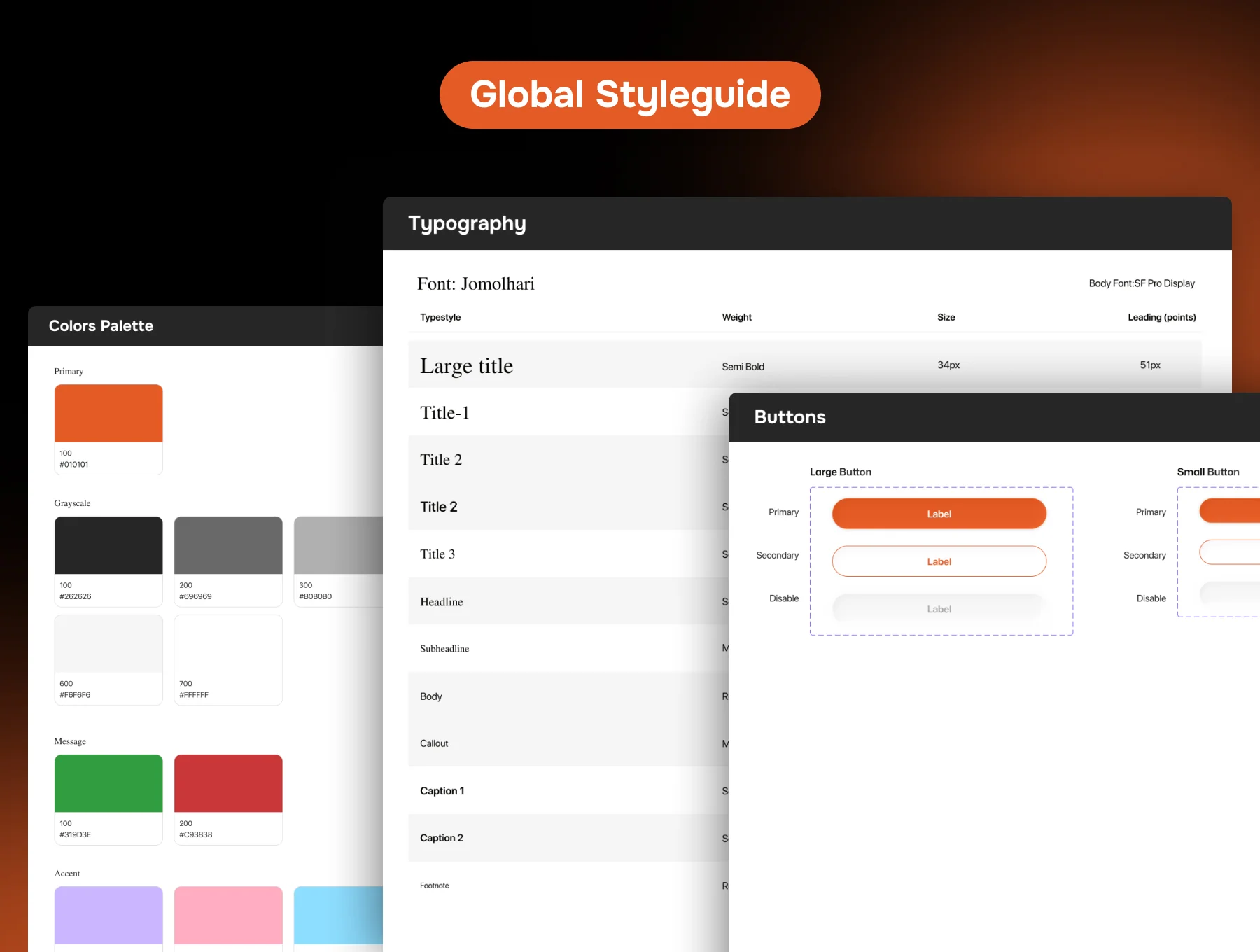Image resolution: width=1260 pixels, height=952 pixels.
Task: Click the Global Styleguide orange banner
Action: (630, 94)
